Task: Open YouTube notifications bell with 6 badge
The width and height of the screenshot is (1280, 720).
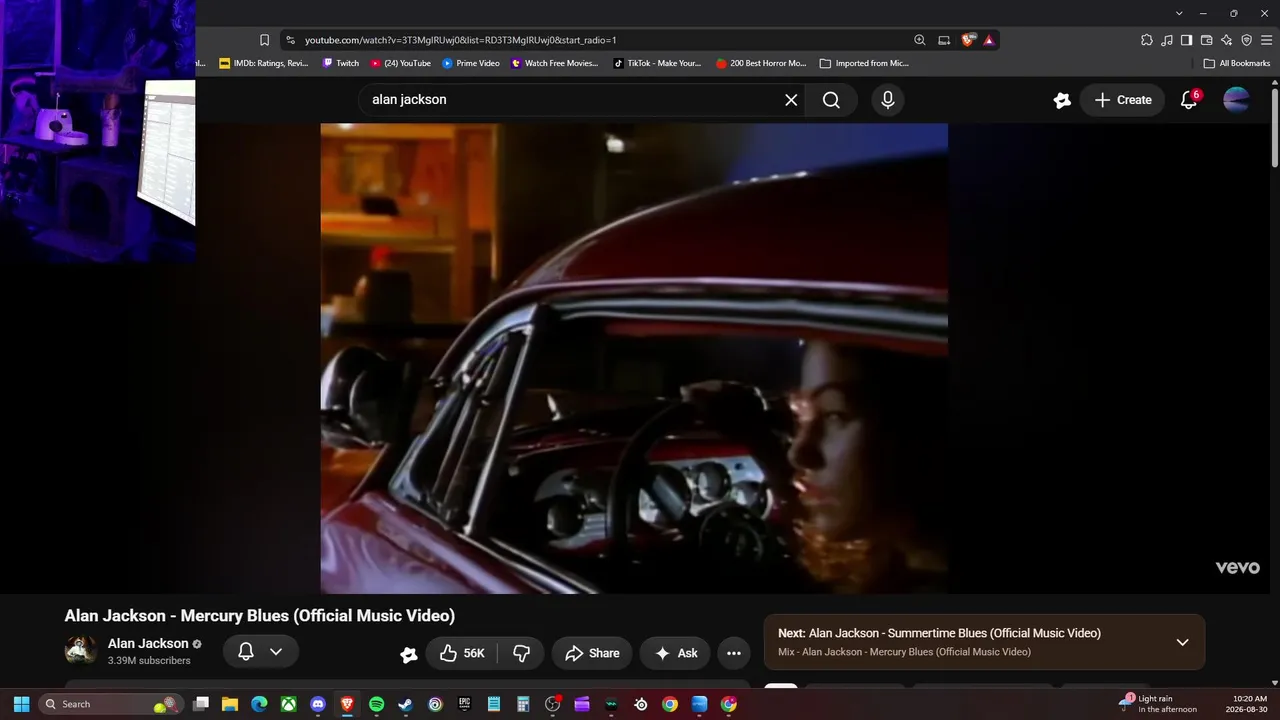Action: coord(1189,100)
